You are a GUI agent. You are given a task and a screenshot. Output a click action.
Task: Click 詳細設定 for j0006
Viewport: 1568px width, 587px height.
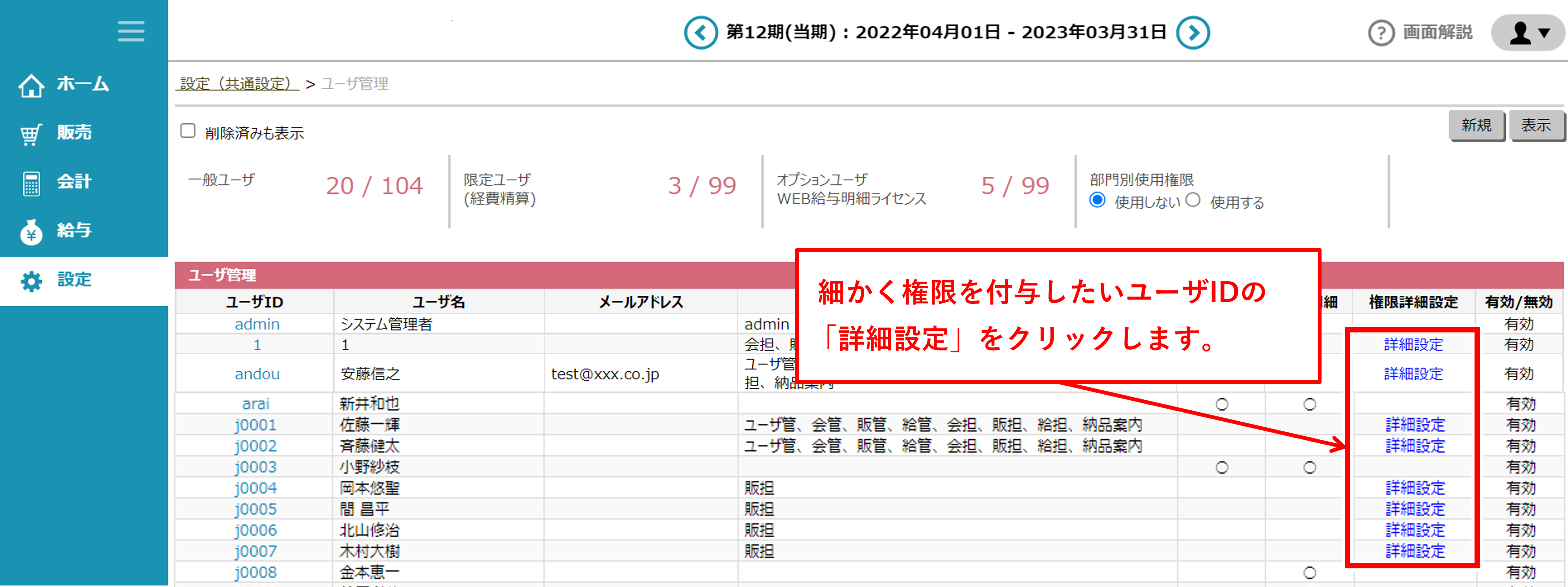1415,530
